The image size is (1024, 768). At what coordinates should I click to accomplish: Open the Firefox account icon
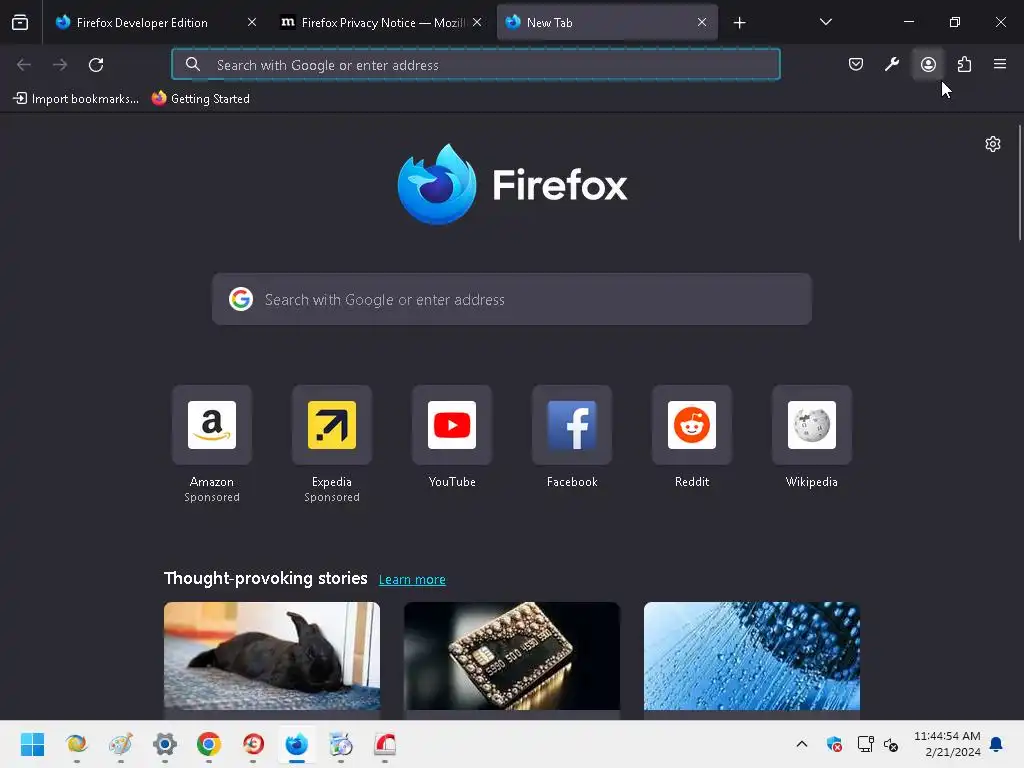click(928, 64)
